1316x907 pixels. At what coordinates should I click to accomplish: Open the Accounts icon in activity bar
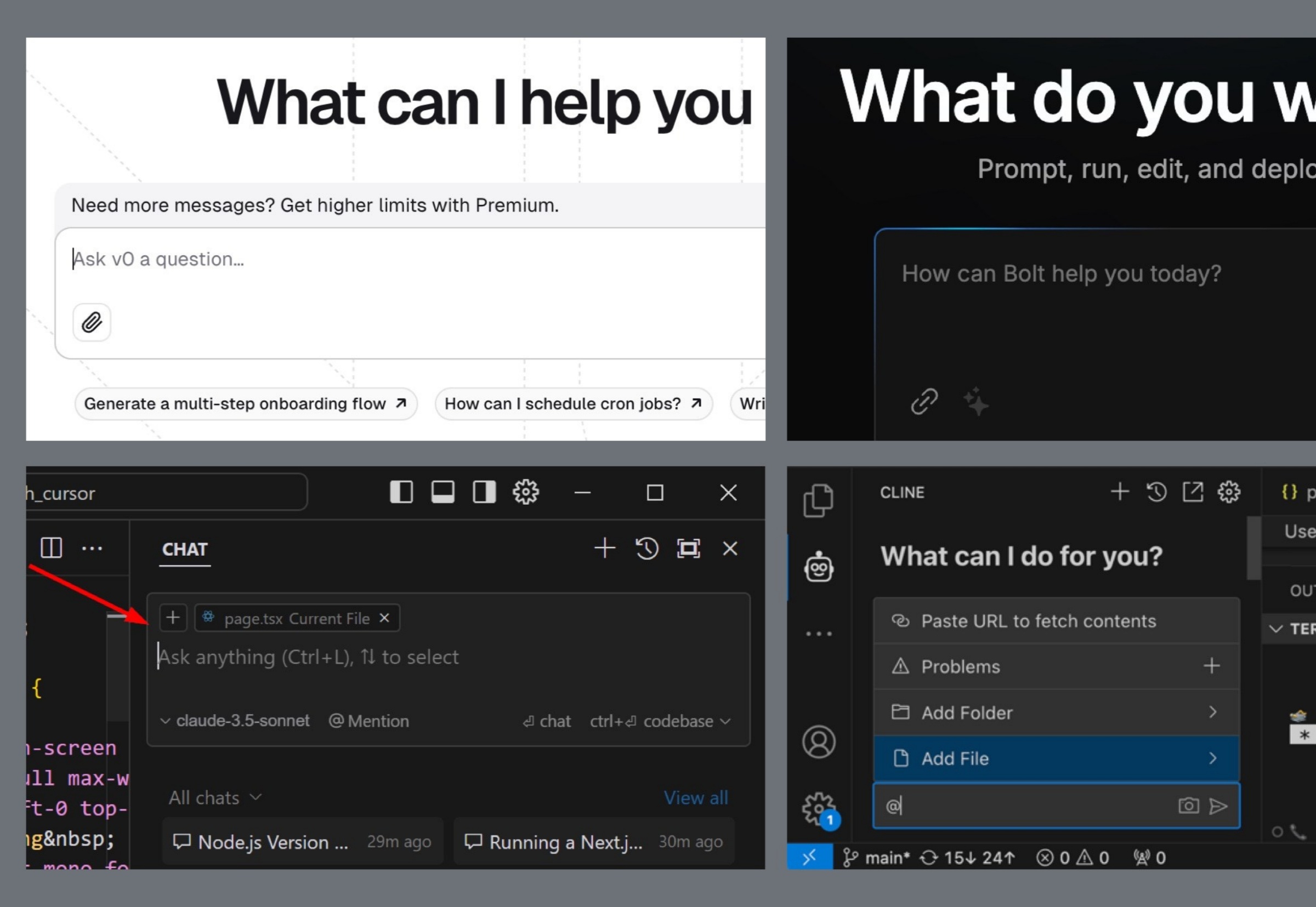click(x=819, y=742)
